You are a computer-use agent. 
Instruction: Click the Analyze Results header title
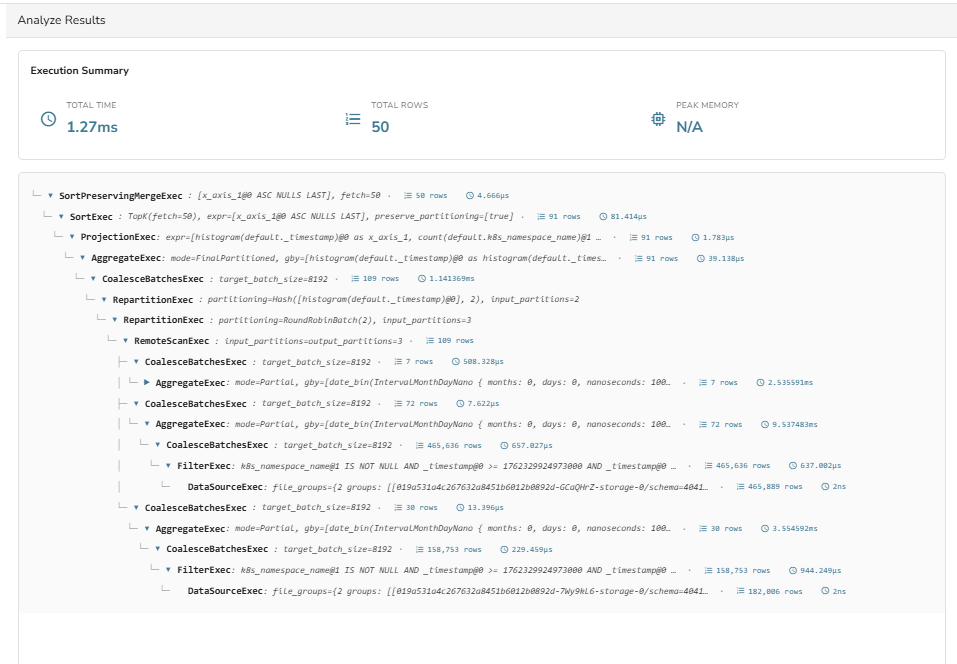[x=61, y=20]
